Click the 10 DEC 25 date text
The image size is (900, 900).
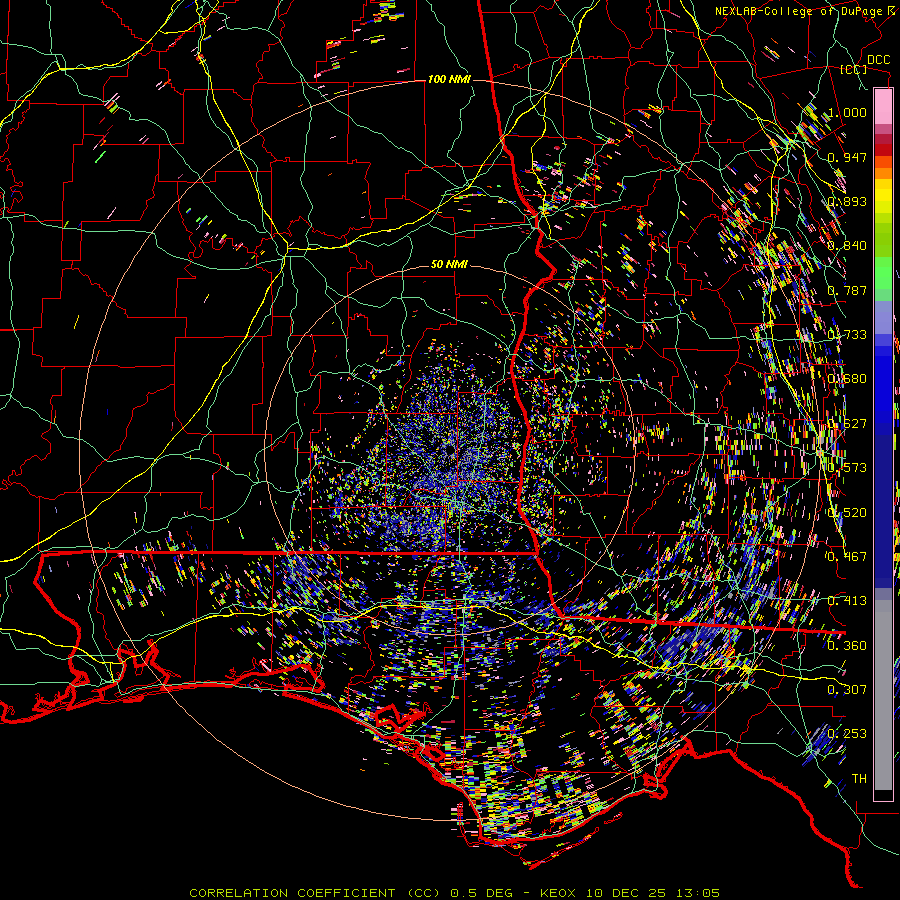click(627, 893)
